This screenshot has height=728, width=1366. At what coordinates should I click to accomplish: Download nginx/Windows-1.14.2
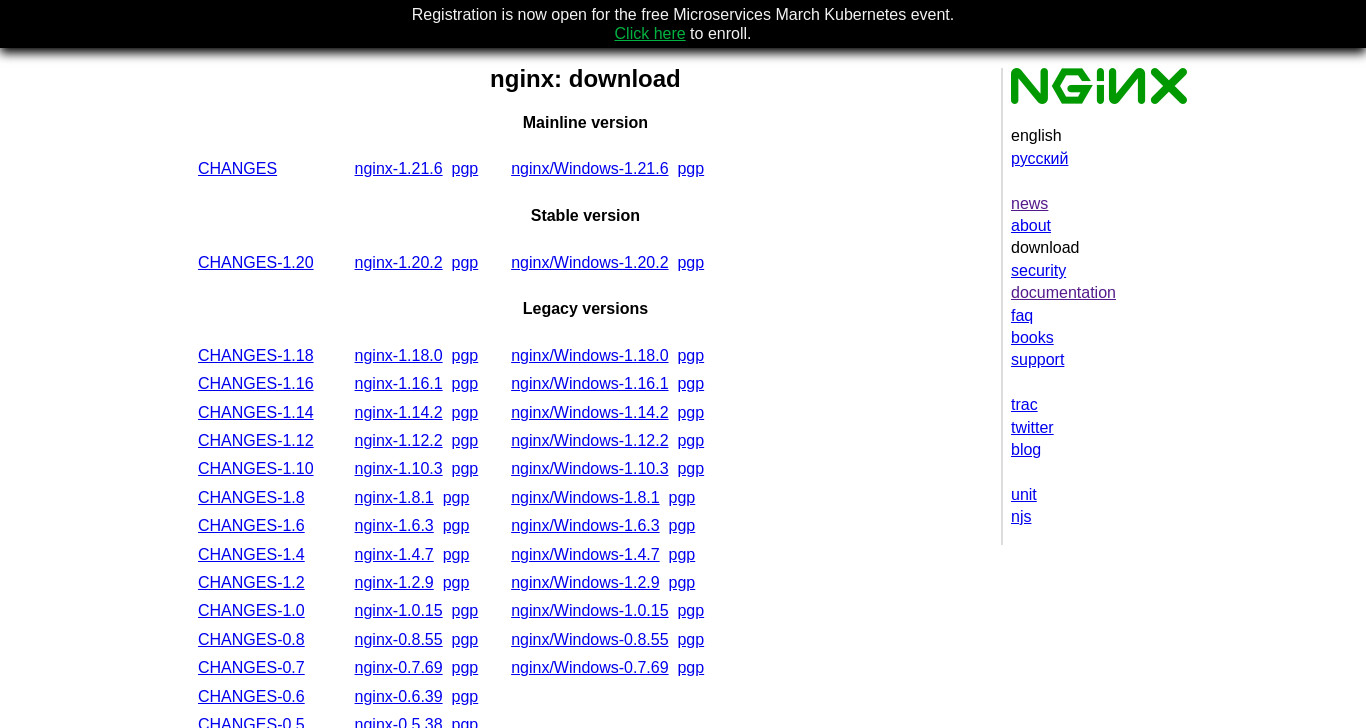tap(590, 413)
